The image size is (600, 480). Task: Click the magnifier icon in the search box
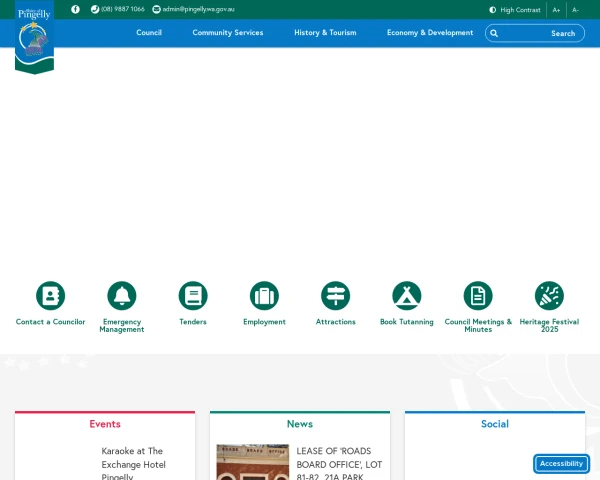[x=494, y=33]
